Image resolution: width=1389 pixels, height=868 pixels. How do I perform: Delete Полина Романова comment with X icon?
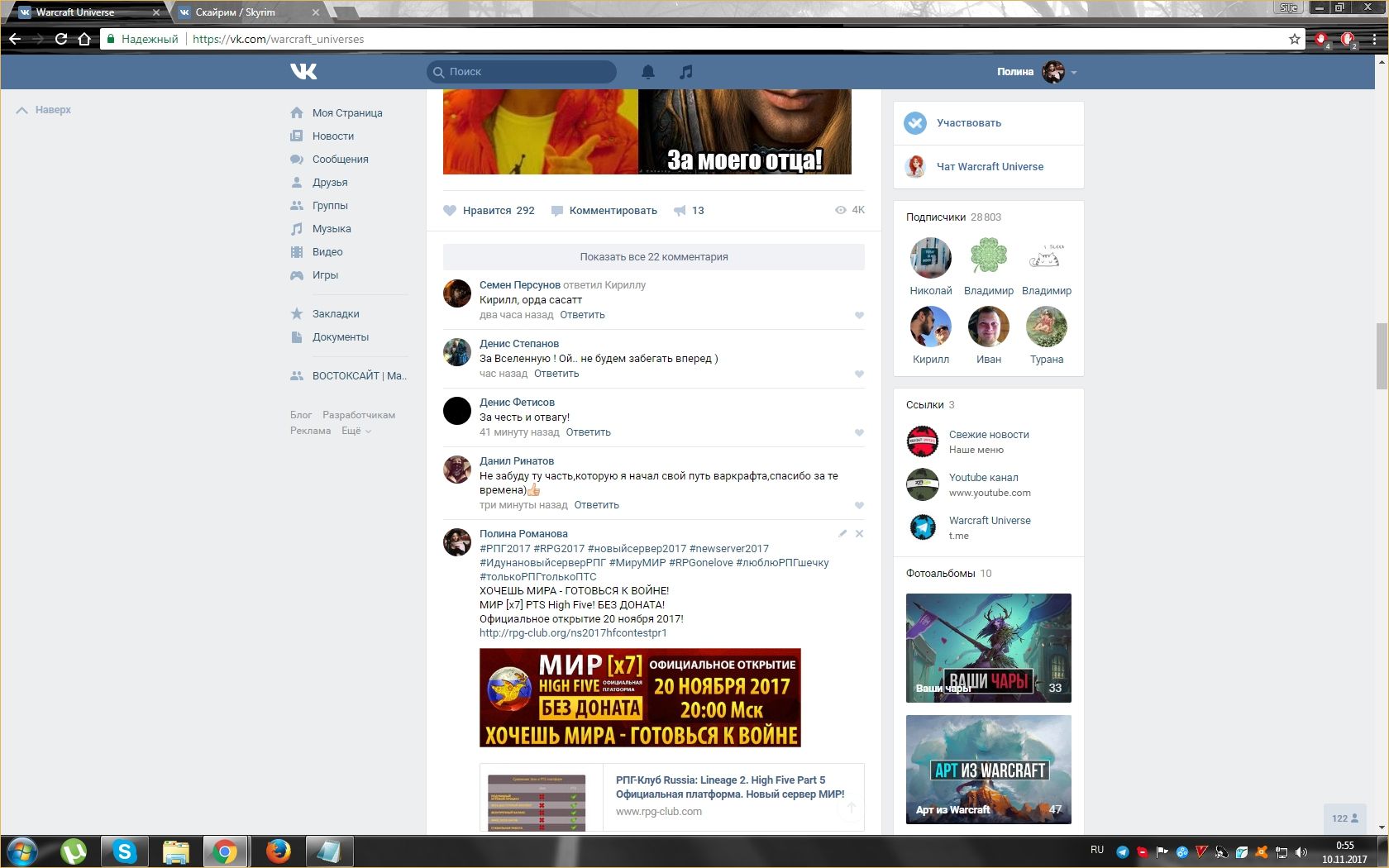[859, 533]
